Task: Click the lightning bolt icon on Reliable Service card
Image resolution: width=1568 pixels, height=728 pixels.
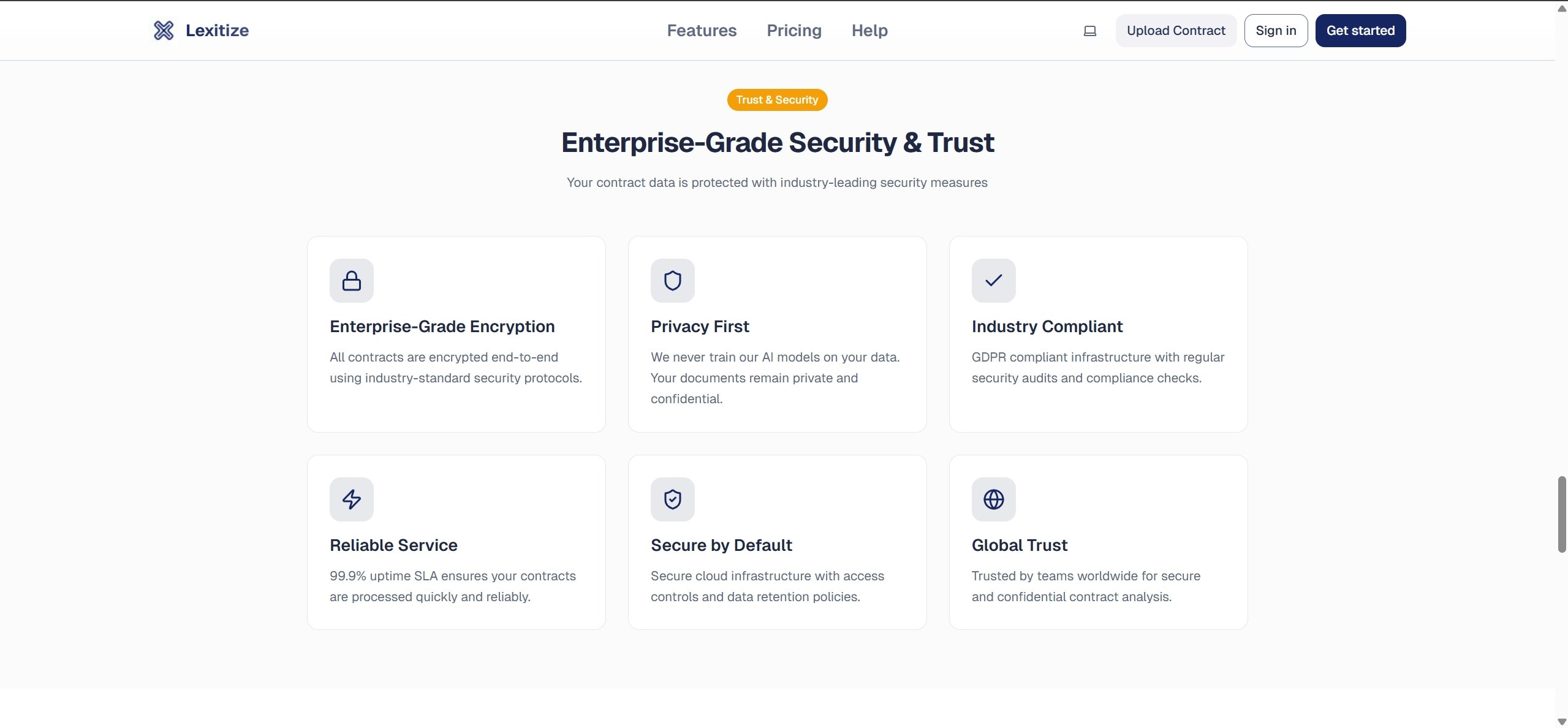Action: point(351,499)
